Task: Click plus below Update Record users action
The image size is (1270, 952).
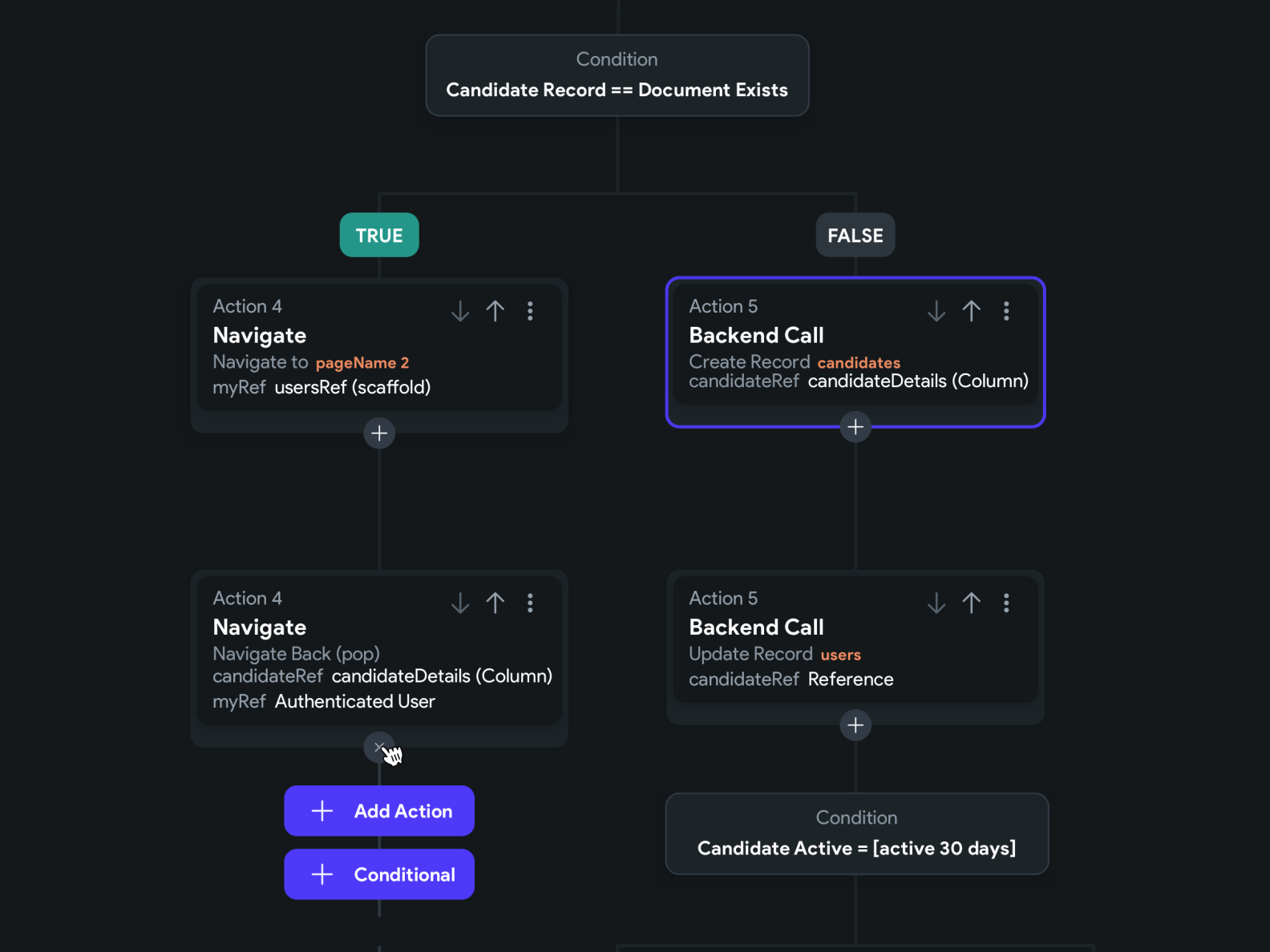Action: (855, 725)
